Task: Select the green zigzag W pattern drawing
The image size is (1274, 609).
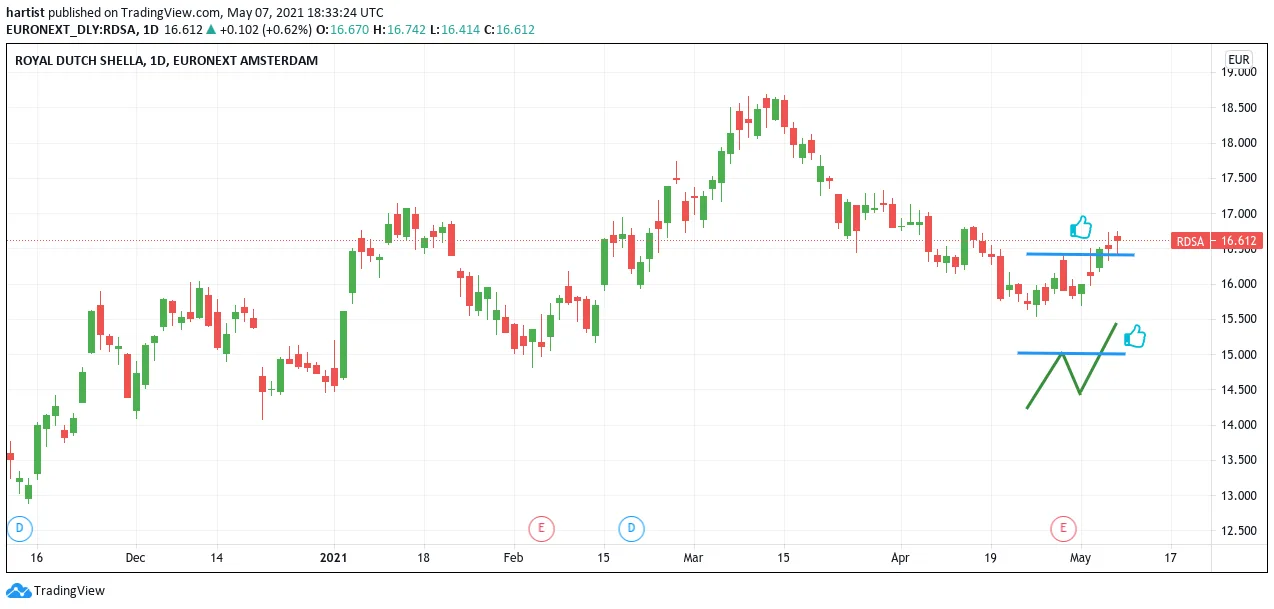Action: click(1071, 365)
